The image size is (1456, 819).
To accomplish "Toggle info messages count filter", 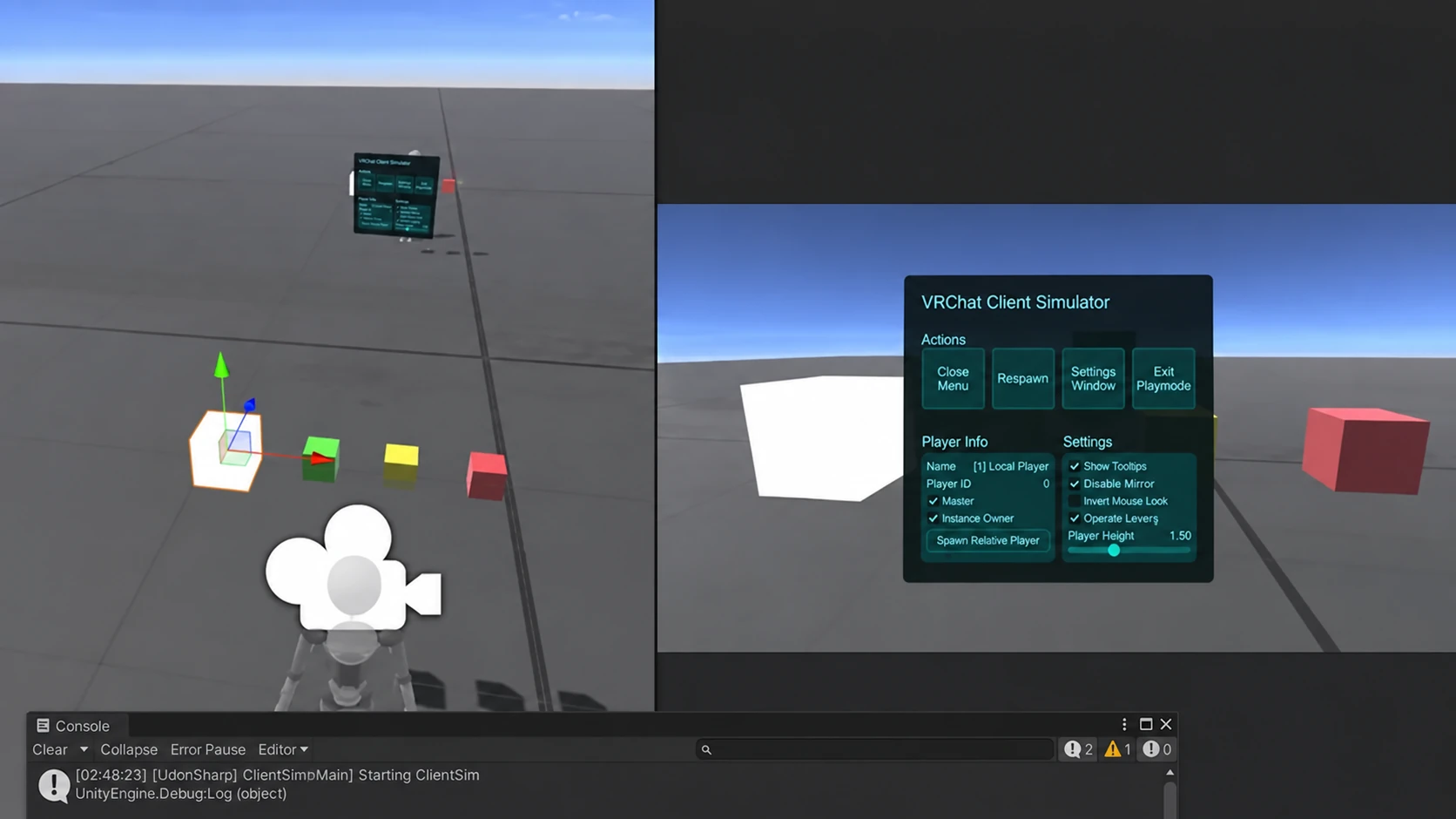I will (1078, 749).
